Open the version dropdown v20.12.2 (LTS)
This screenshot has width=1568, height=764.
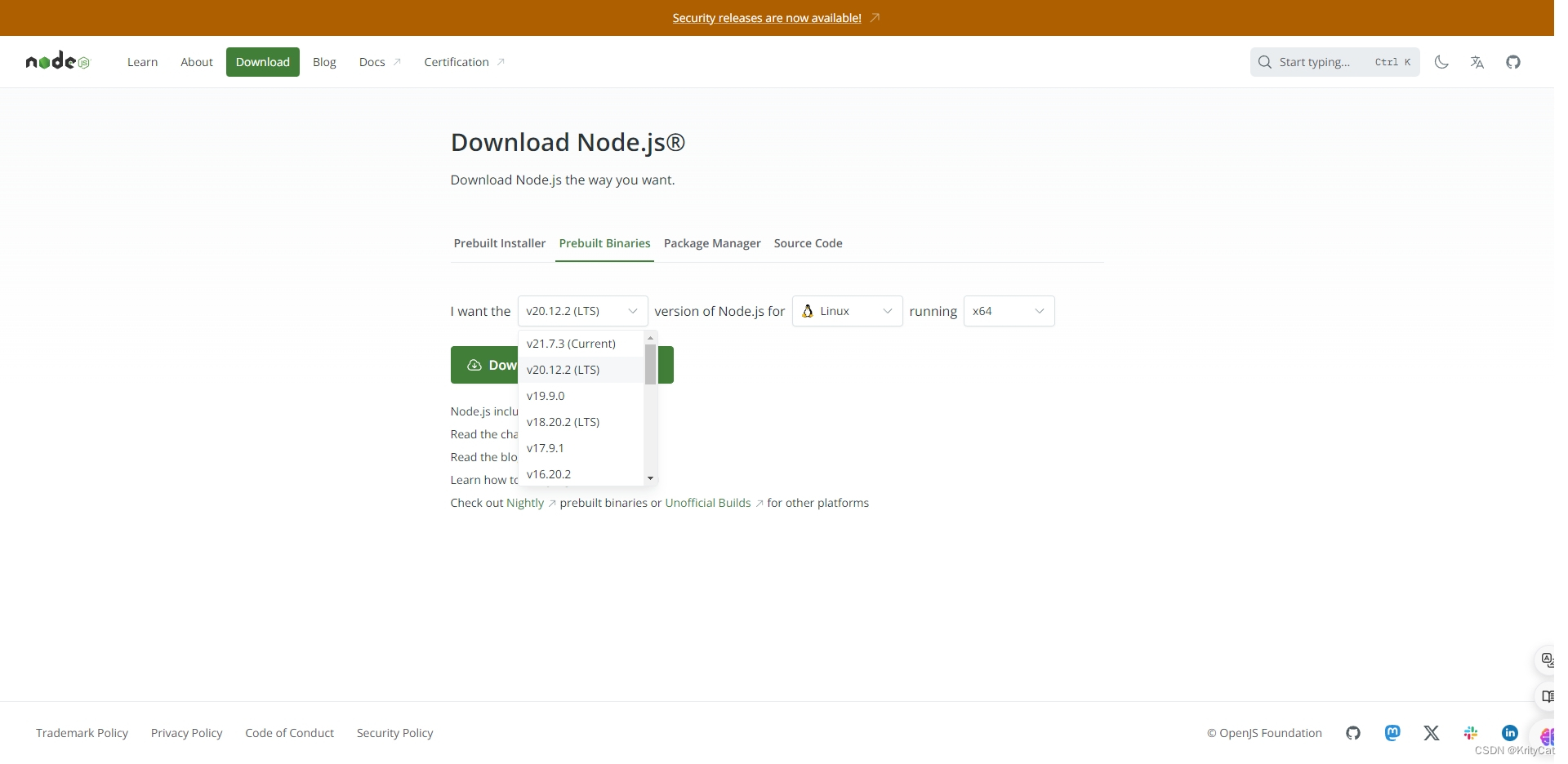click(x=582, y=311)
